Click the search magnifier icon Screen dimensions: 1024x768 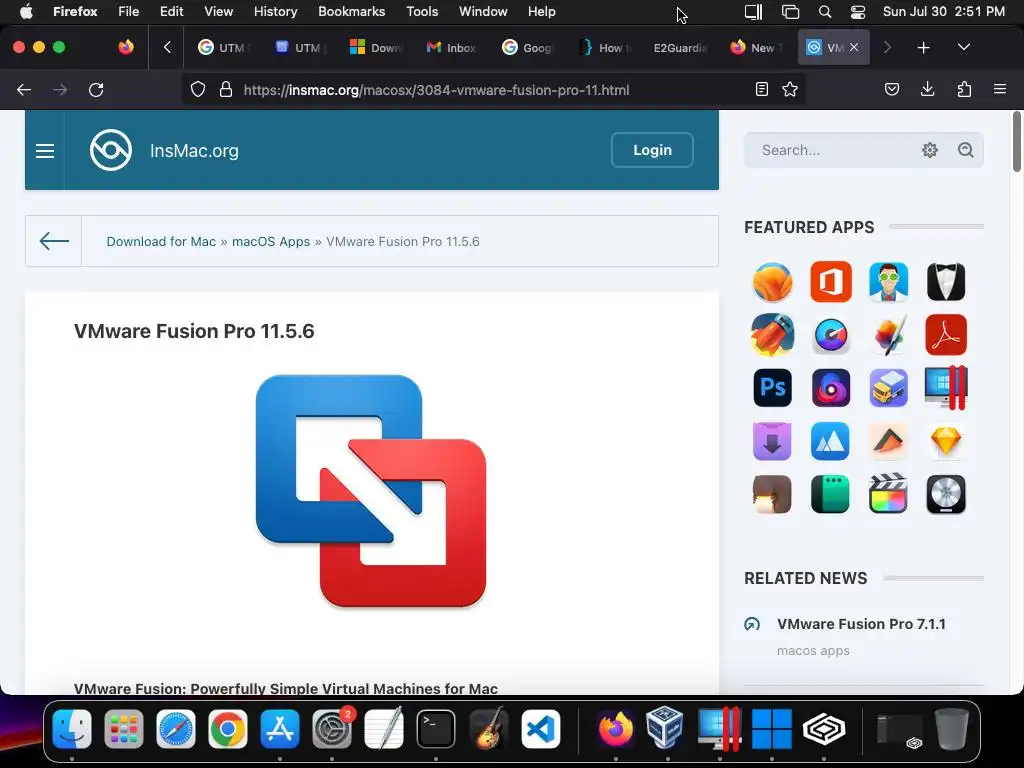(965, 150)
